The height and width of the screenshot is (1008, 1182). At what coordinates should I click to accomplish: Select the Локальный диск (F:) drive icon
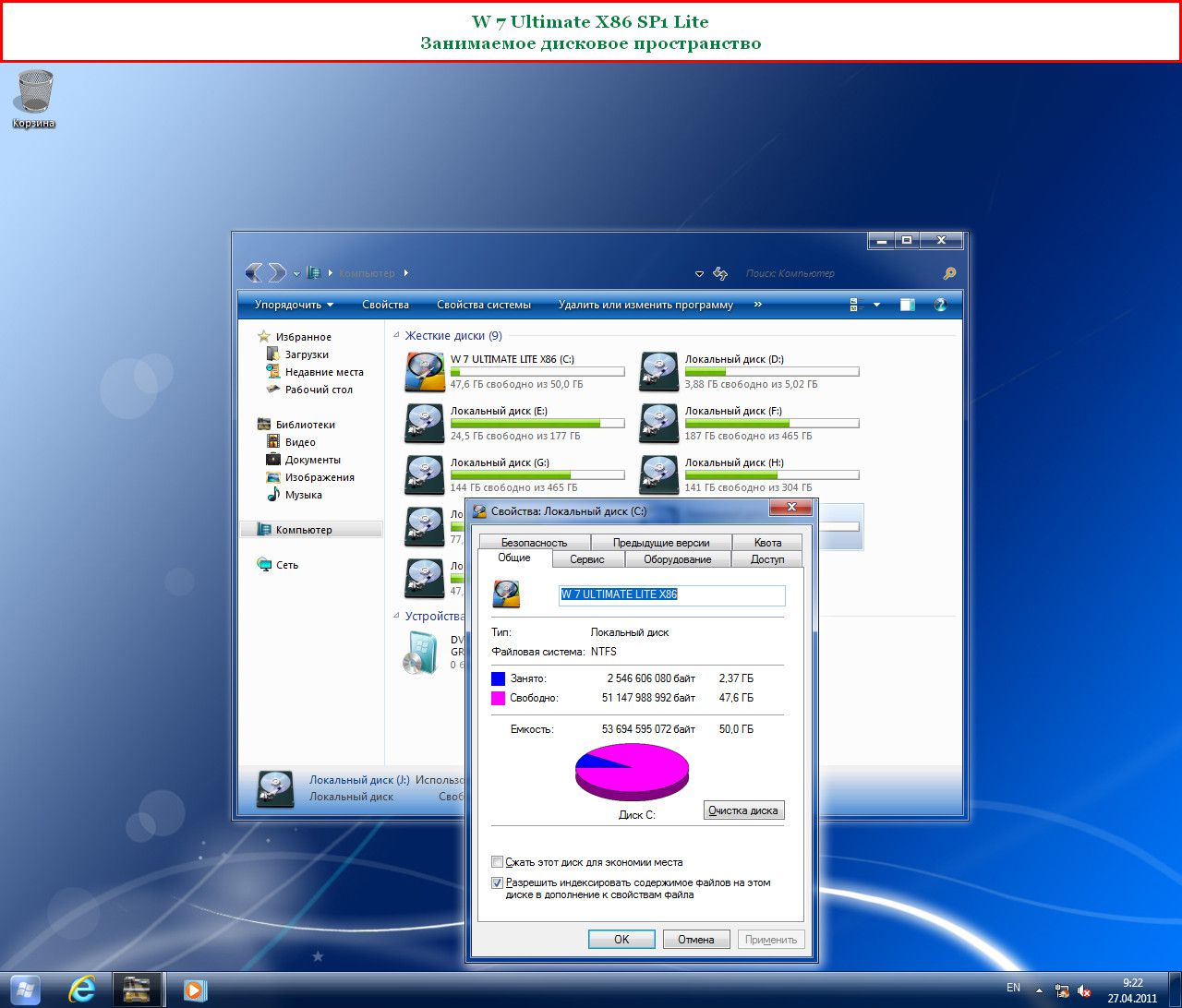659,424
